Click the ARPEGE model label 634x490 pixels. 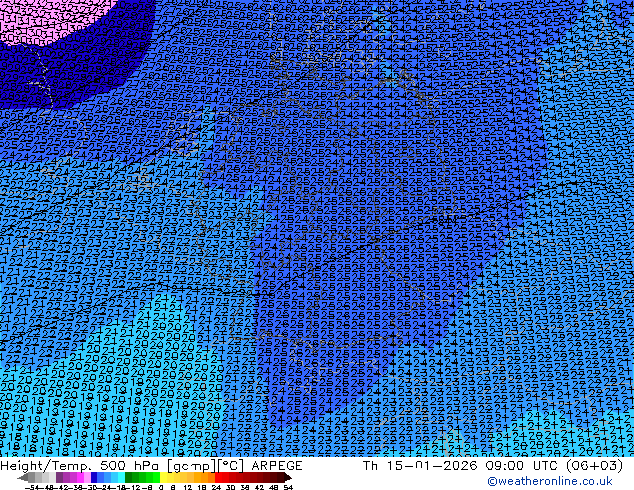click(277, 466)
